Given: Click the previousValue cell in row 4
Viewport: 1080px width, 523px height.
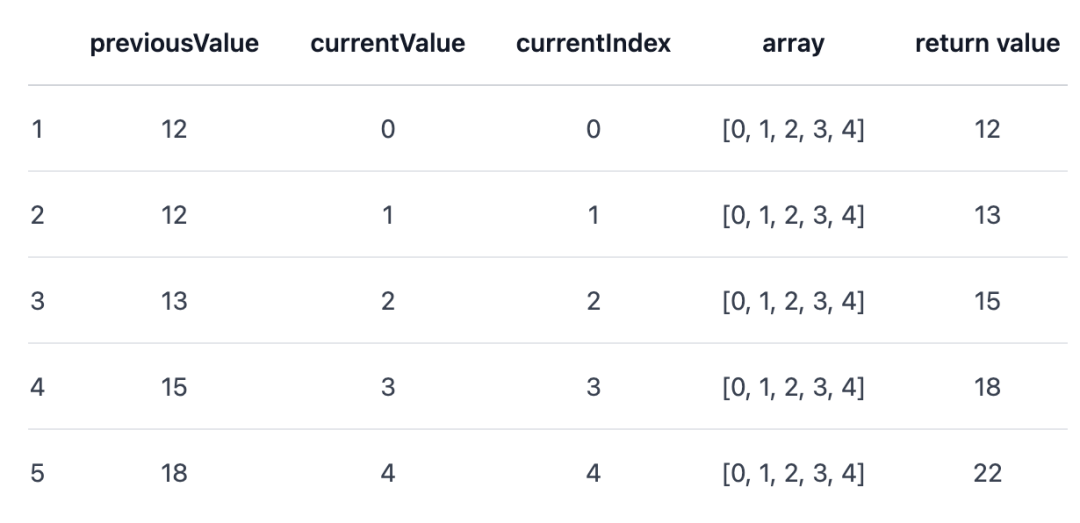Looking at the screenshot, I should 175,387.
